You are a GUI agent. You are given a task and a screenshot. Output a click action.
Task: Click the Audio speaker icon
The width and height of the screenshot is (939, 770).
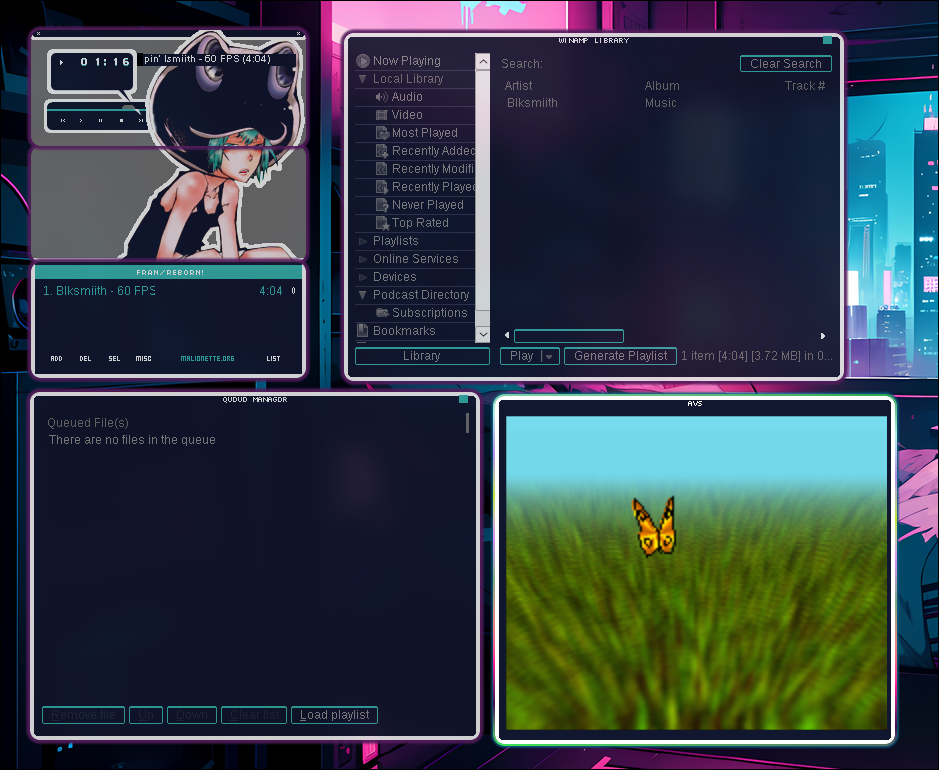tap(381, 97)
